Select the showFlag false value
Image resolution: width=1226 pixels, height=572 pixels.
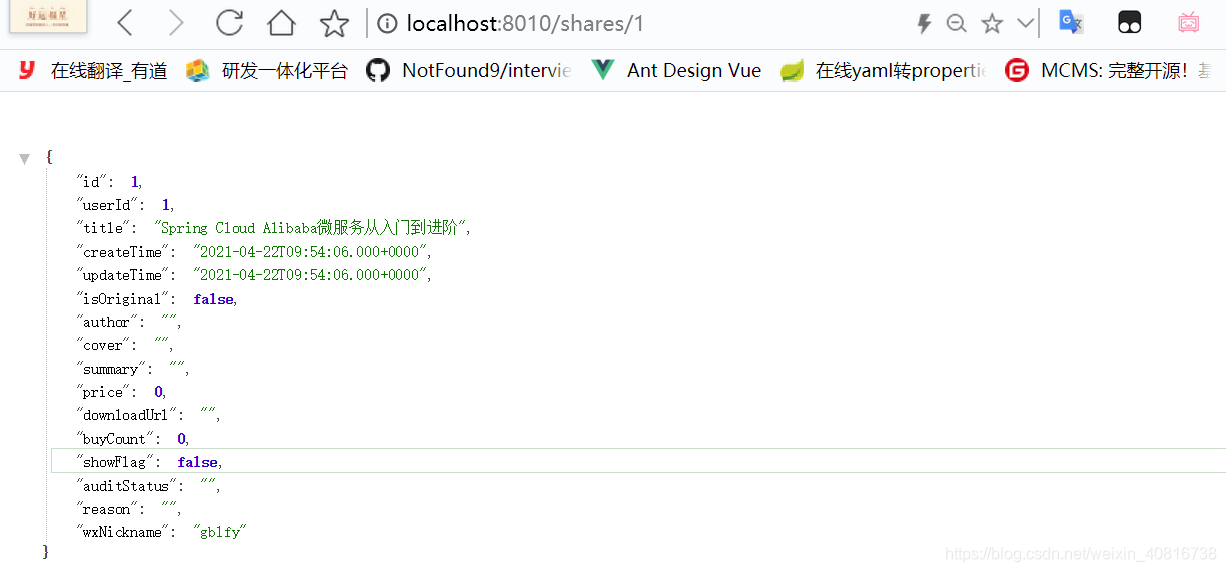(x=198, y=462)
